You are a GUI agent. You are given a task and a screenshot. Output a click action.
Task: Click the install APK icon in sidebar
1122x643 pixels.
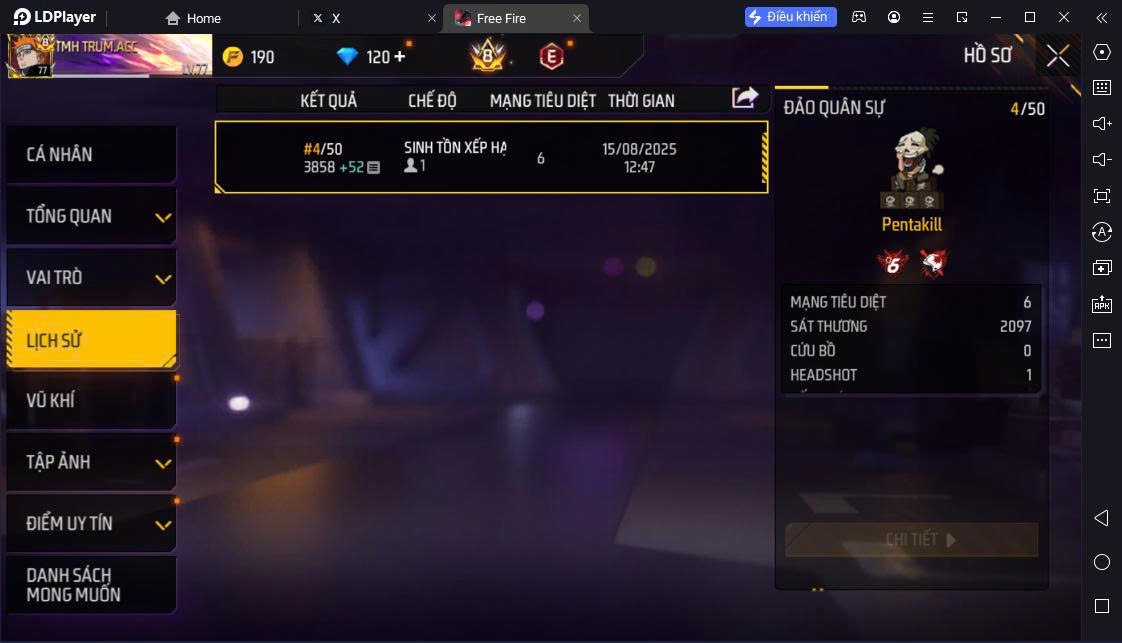click(x=1102, y=304)
